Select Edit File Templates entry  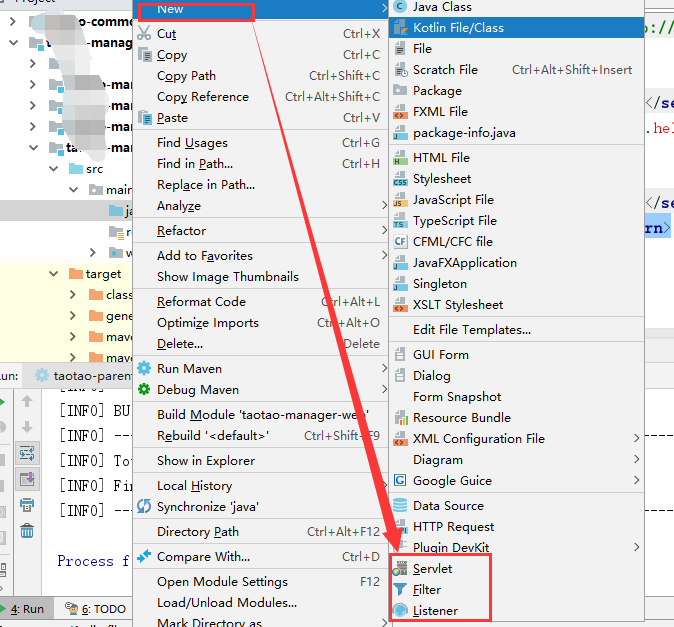[517, 330]
